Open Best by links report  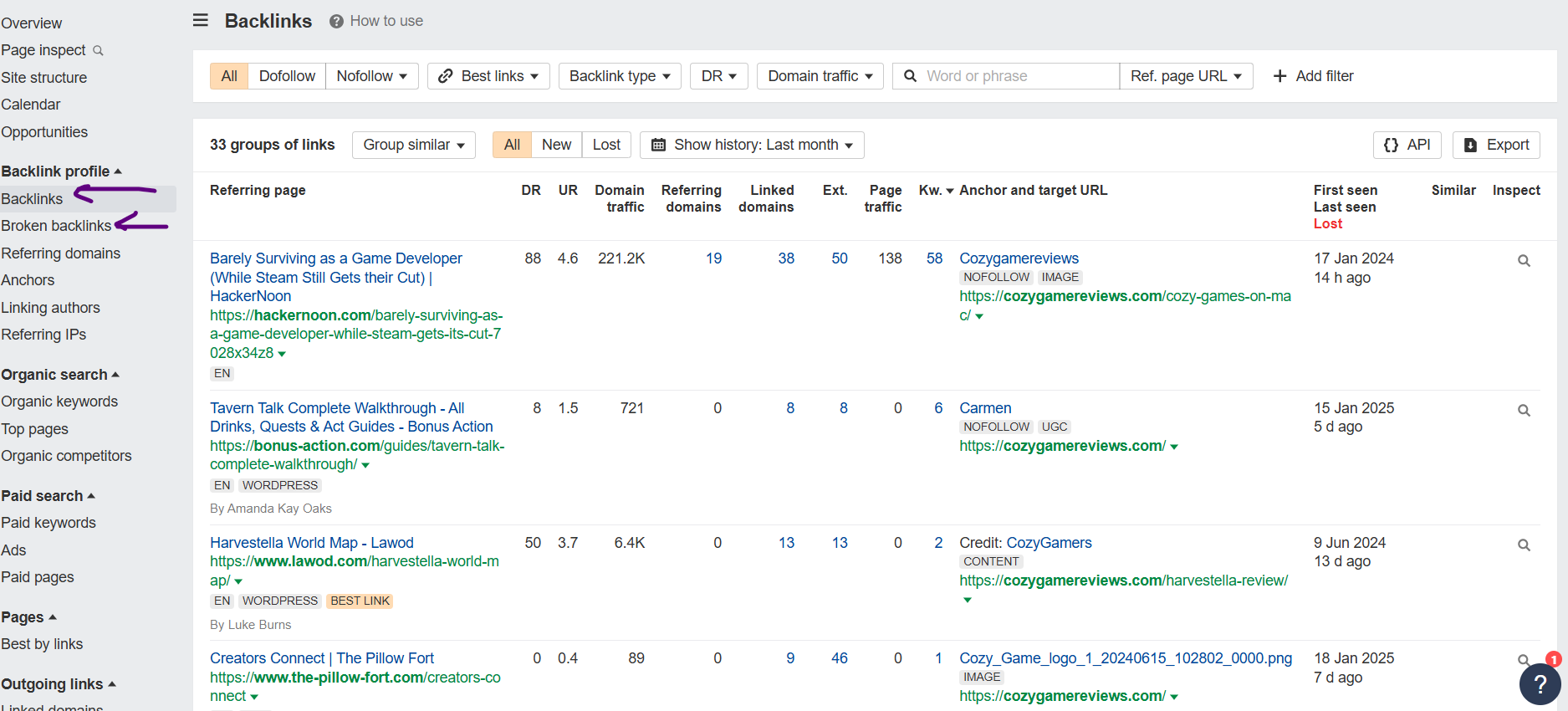point(42,644)
